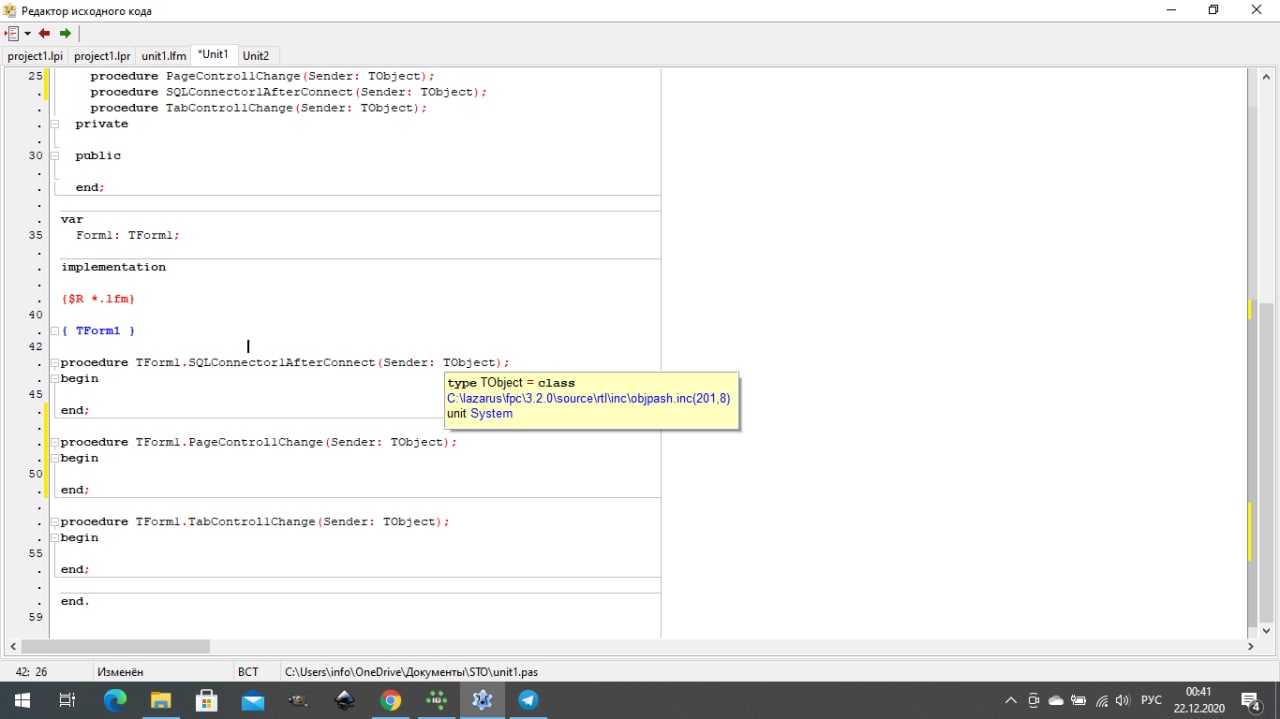The image size is (1280, 719).
Task: Click the vertical scrollbar down arrow
Action: (x=1266, y=630)
